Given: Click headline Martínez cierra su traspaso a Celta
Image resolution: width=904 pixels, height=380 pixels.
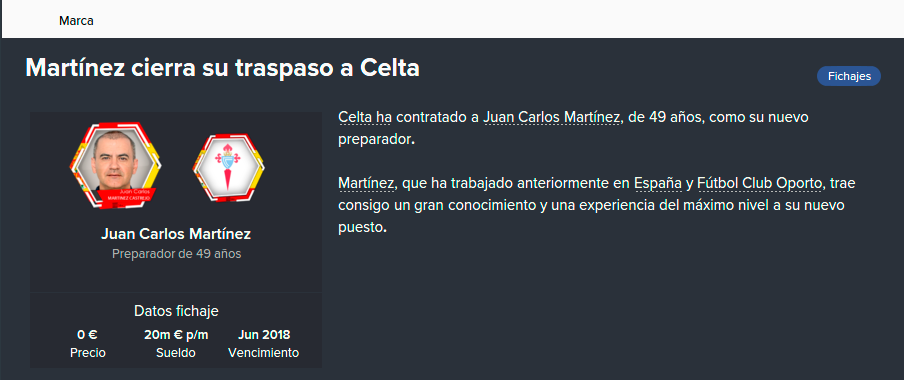Looking at the screenshot, I should tap(223, 69).
